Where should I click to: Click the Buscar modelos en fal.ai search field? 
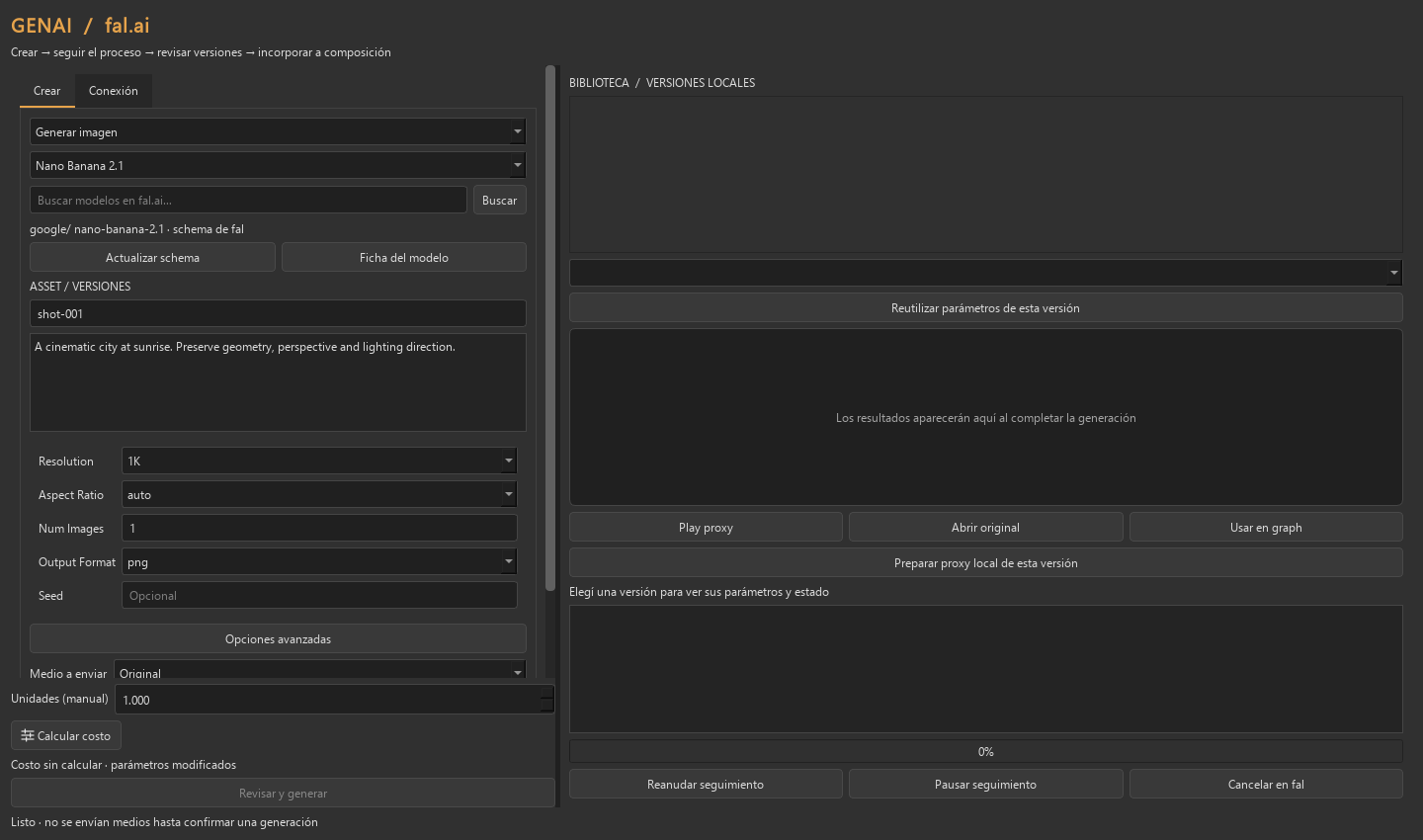click(248, 200)
